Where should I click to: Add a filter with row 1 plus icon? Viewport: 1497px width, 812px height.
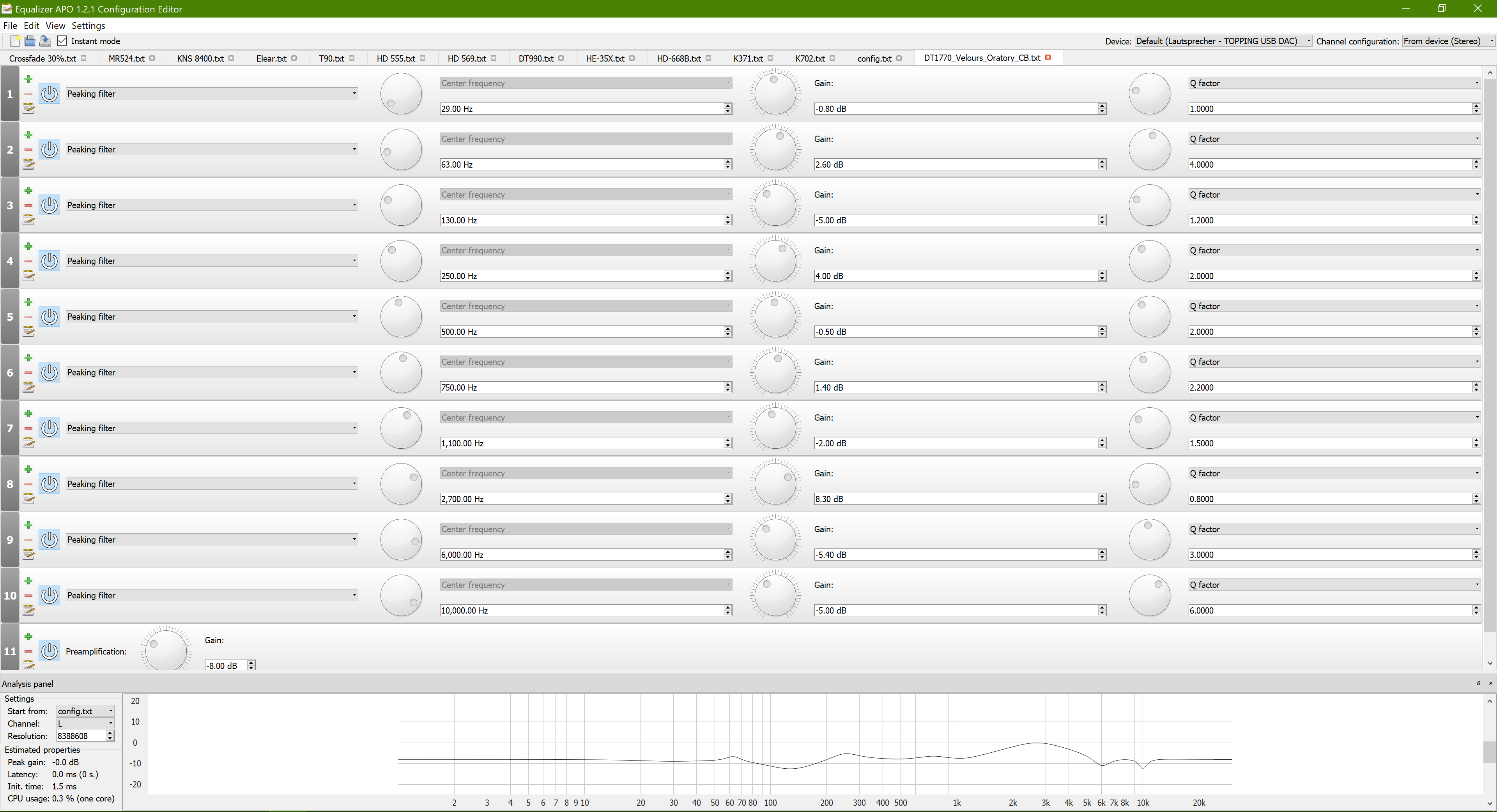point(28,79)
